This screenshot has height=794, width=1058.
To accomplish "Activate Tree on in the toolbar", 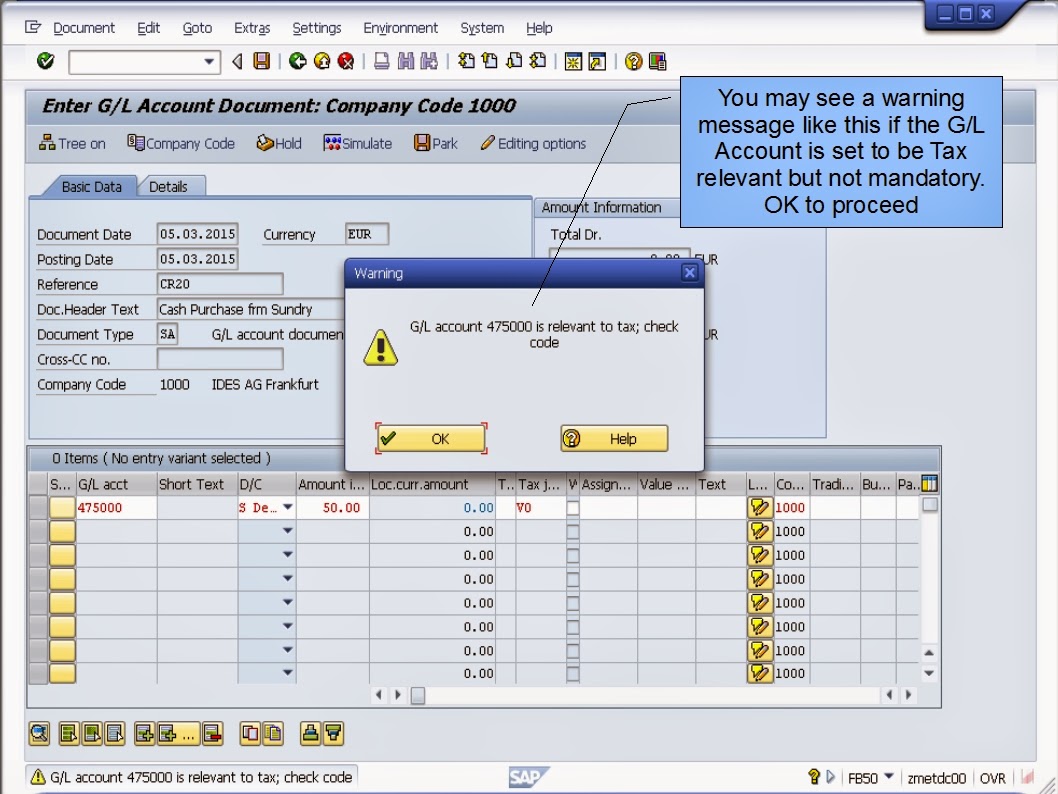I will [x=71, y=143].
